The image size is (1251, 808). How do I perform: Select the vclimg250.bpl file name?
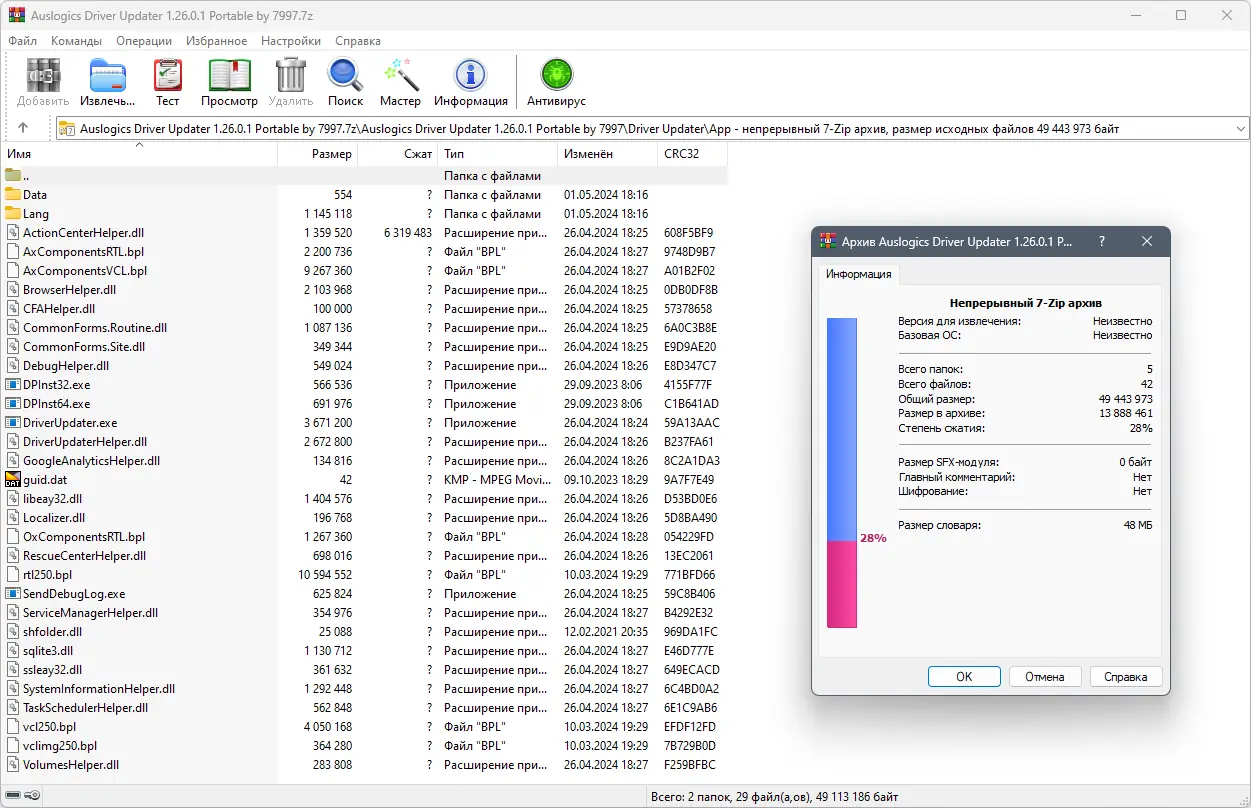point(60,746)
